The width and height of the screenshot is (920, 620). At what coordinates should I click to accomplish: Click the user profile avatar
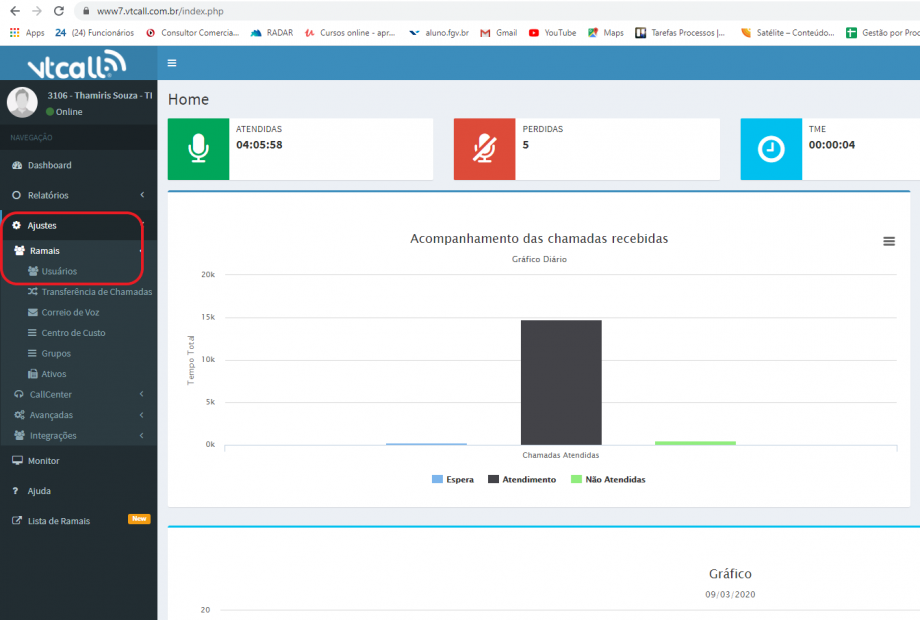(22, 102)
